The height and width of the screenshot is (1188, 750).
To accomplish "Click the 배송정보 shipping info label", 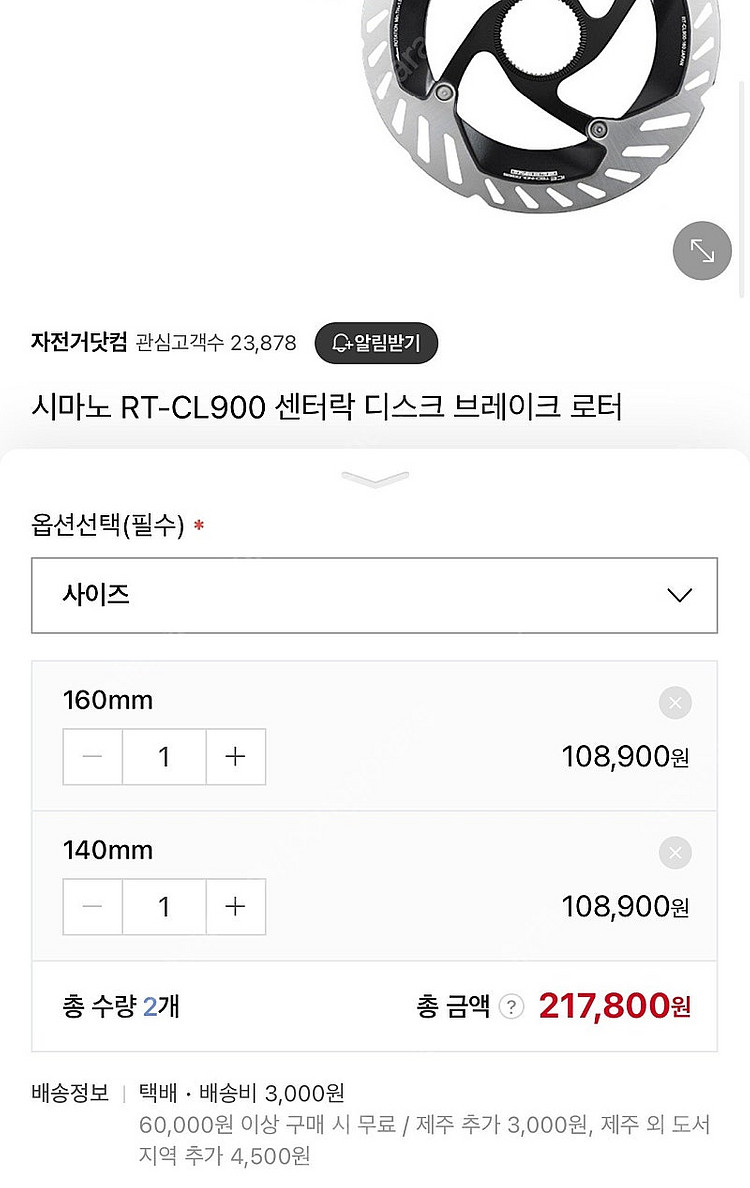I will click(x=70, y=1093).
